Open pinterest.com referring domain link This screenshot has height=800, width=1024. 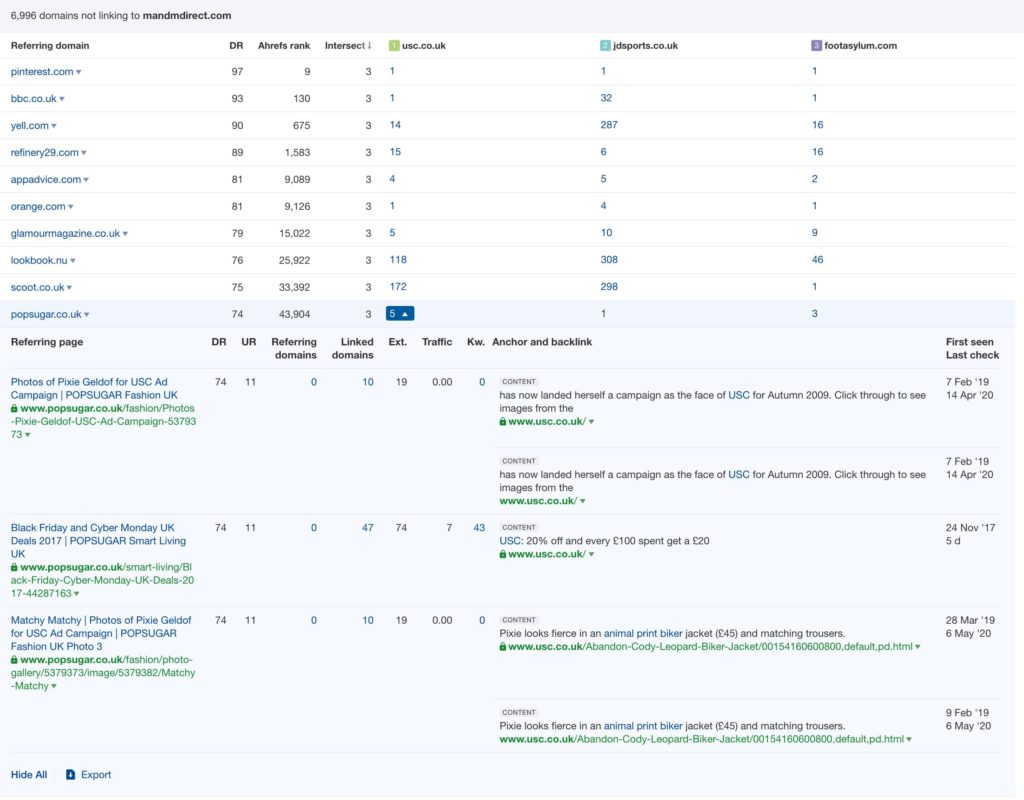(x=42, y=72)
